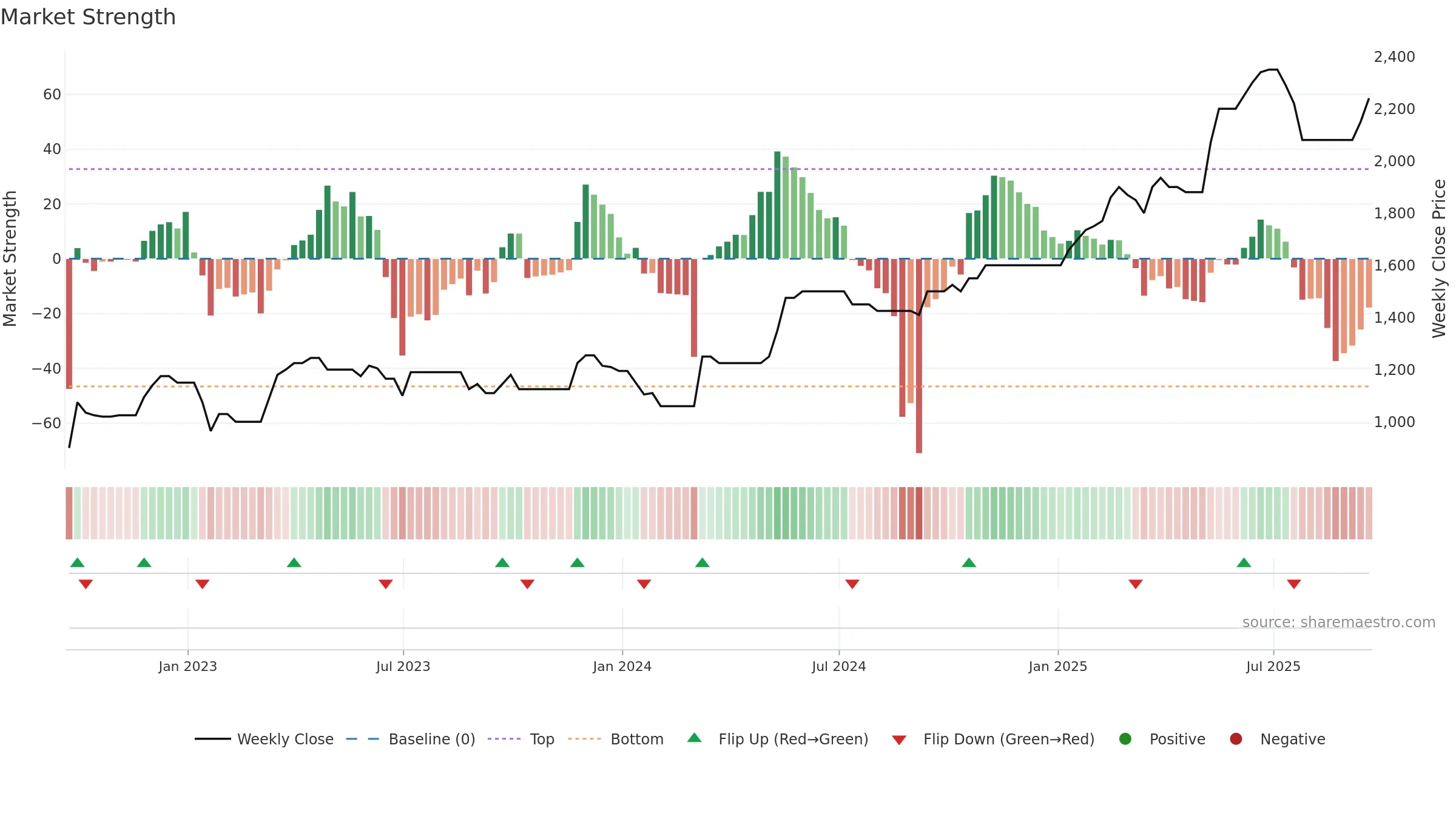Screen dimensions: 1456x819
Task: Click the flip-up marker just after Jan 2024
Action: click(x=703, y=562)
